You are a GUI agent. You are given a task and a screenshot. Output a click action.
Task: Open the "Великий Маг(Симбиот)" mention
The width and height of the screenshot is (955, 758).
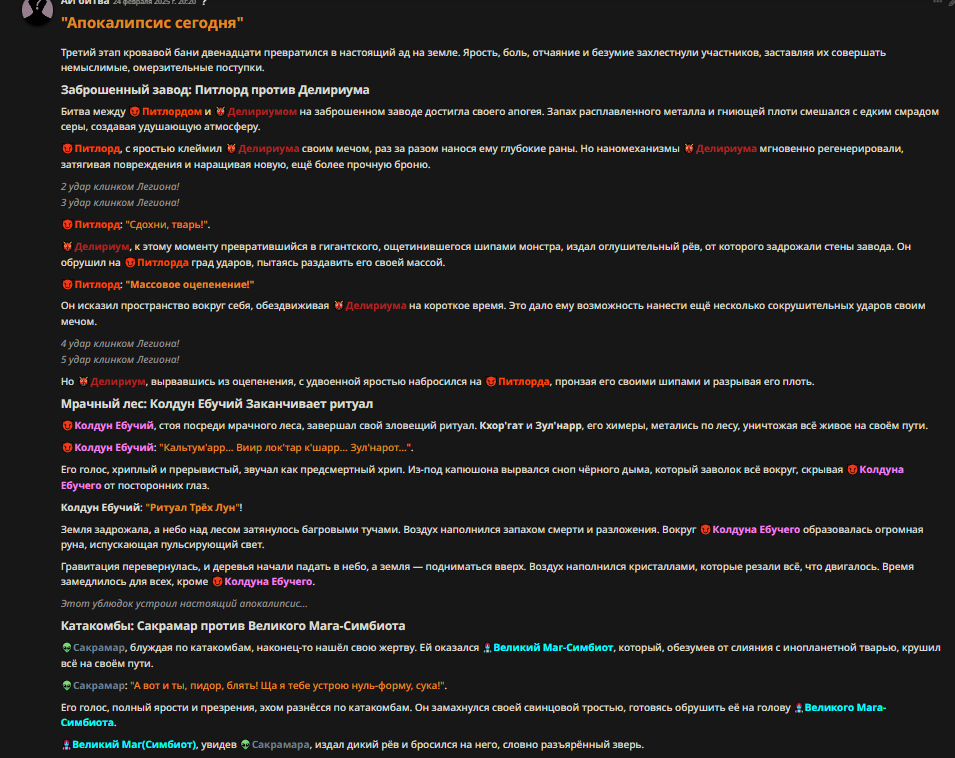click(x=134, y=745)
